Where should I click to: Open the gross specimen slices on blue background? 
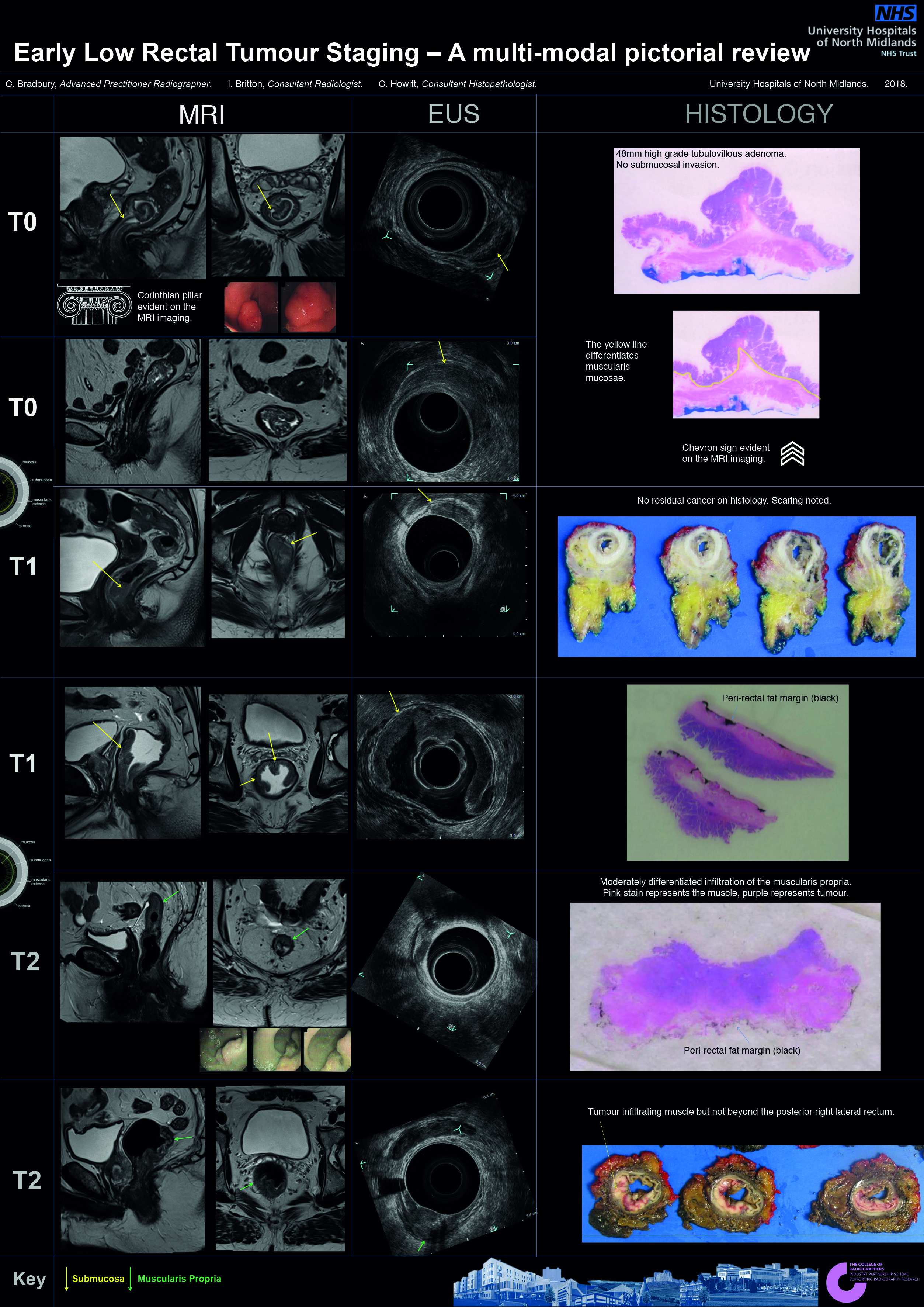(x=736, y=587)
